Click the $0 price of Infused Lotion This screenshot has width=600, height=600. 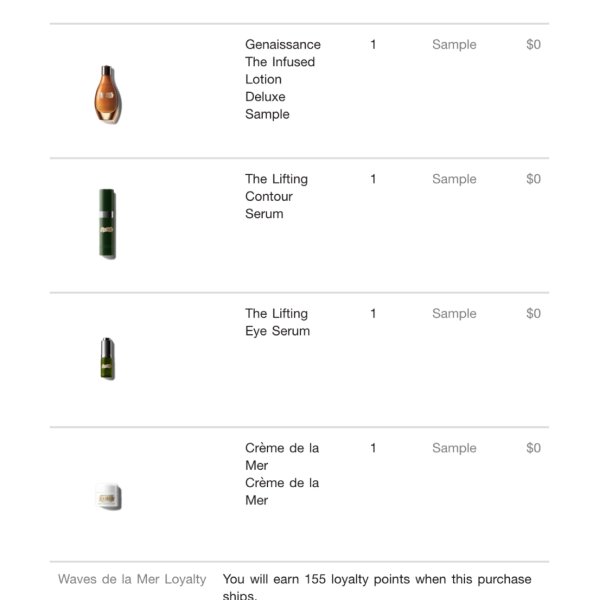(x=533, y=44)
